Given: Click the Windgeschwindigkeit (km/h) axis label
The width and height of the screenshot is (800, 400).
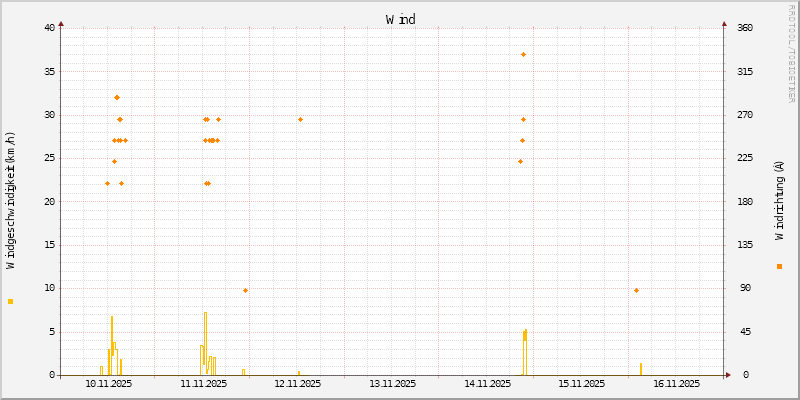Looking at the screenshot, I should pos(10,200).
